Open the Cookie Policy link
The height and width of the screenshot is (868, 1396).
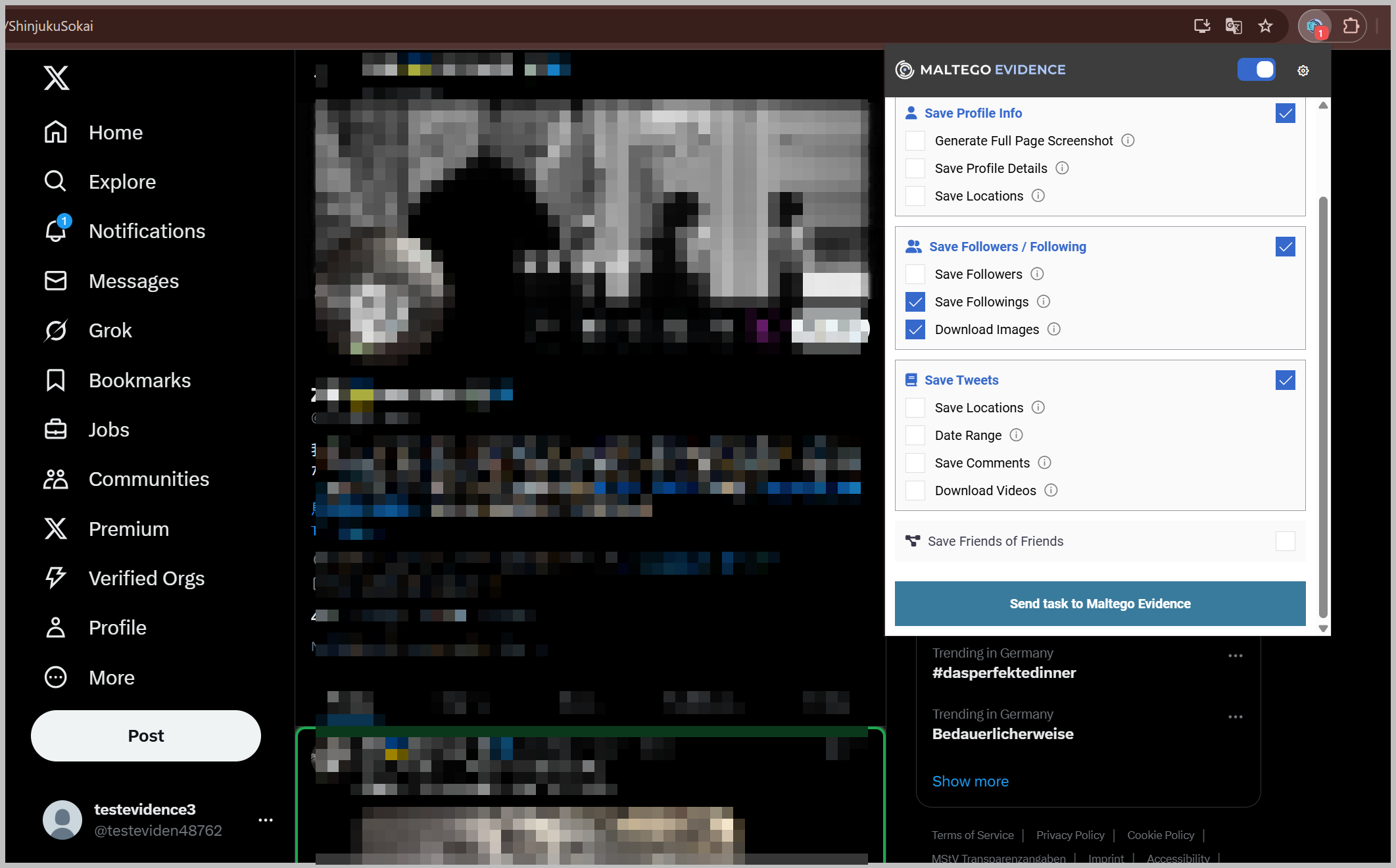coord(1161,835)
